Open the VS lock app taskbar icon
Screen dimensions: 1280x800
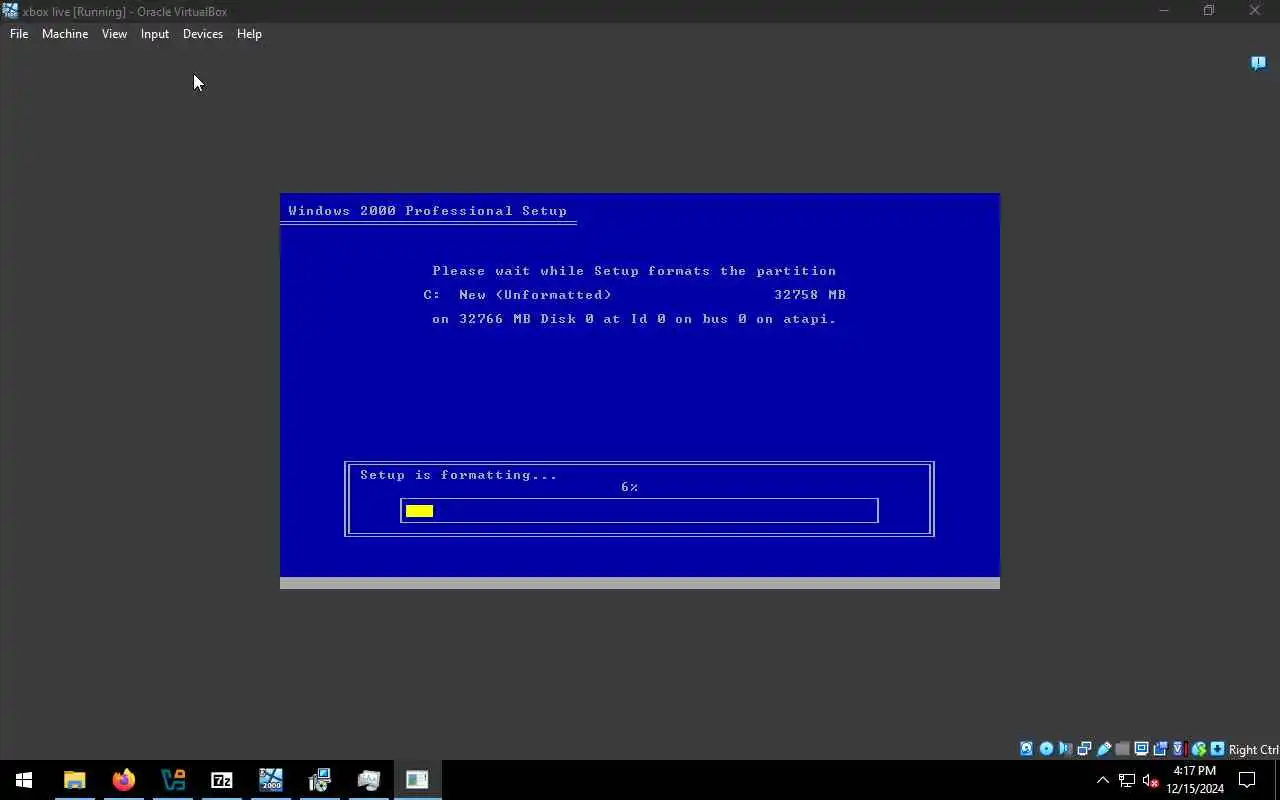pos(173,780)
